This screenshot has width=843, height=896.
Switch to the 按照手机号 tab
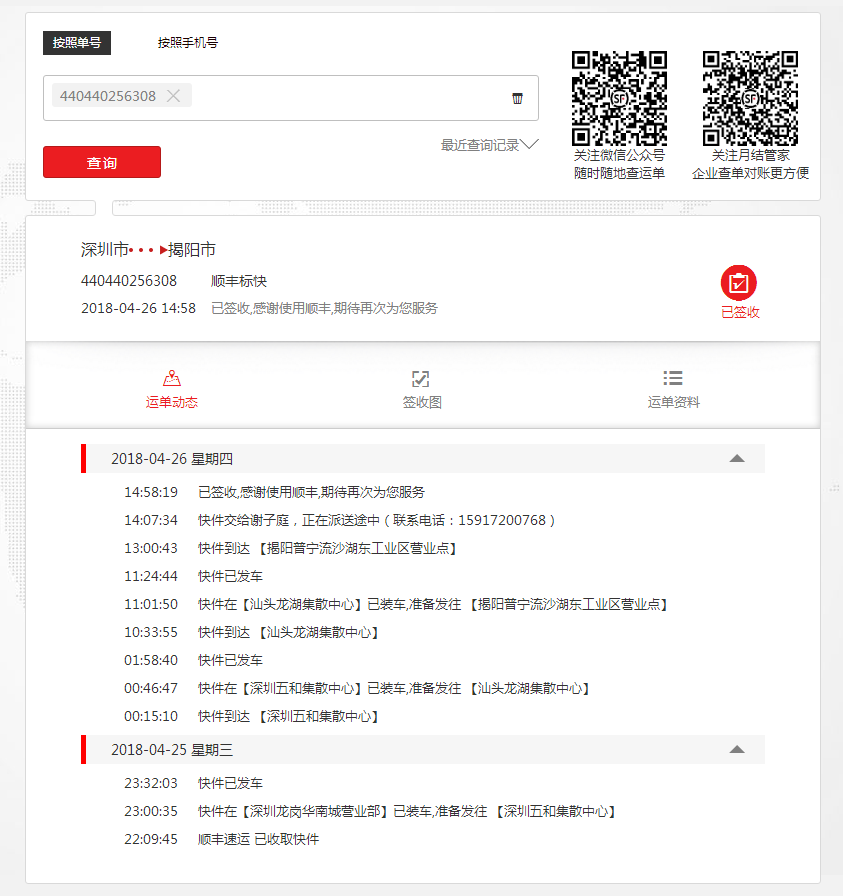188,43
